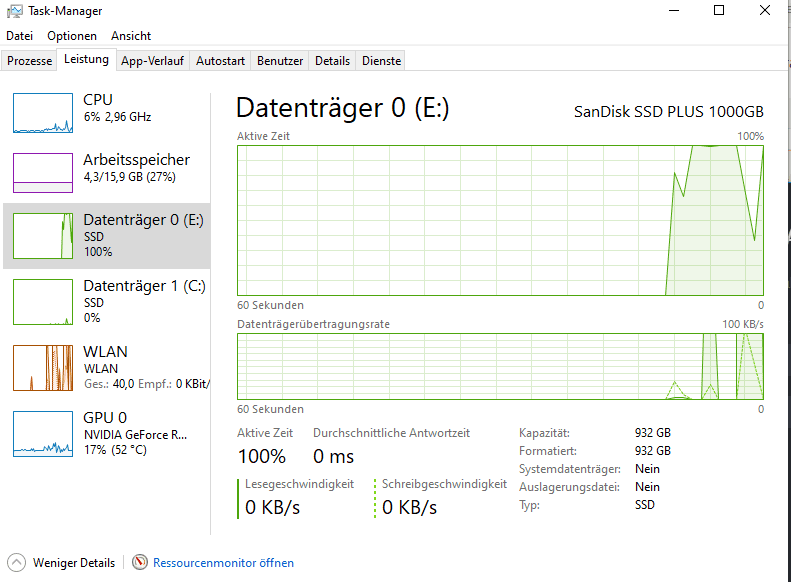Click the SanDisk SSD PLUS 1000GB text
The width and height of the screenshot is (791, 582).
coord(669,111)
